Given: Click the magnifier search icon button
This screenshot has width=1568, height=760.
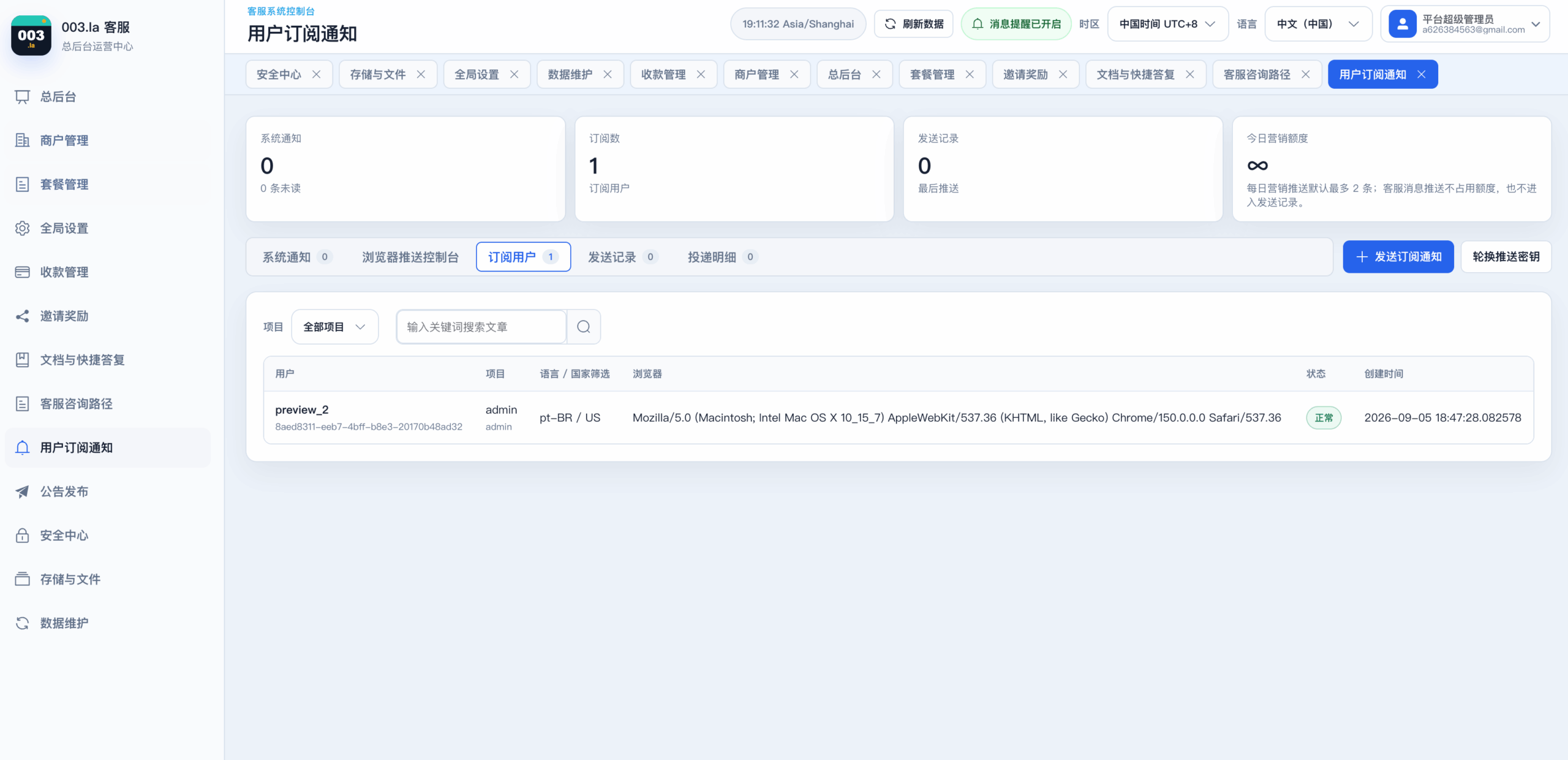Looking at the screenshot, I should coord(584,327).
